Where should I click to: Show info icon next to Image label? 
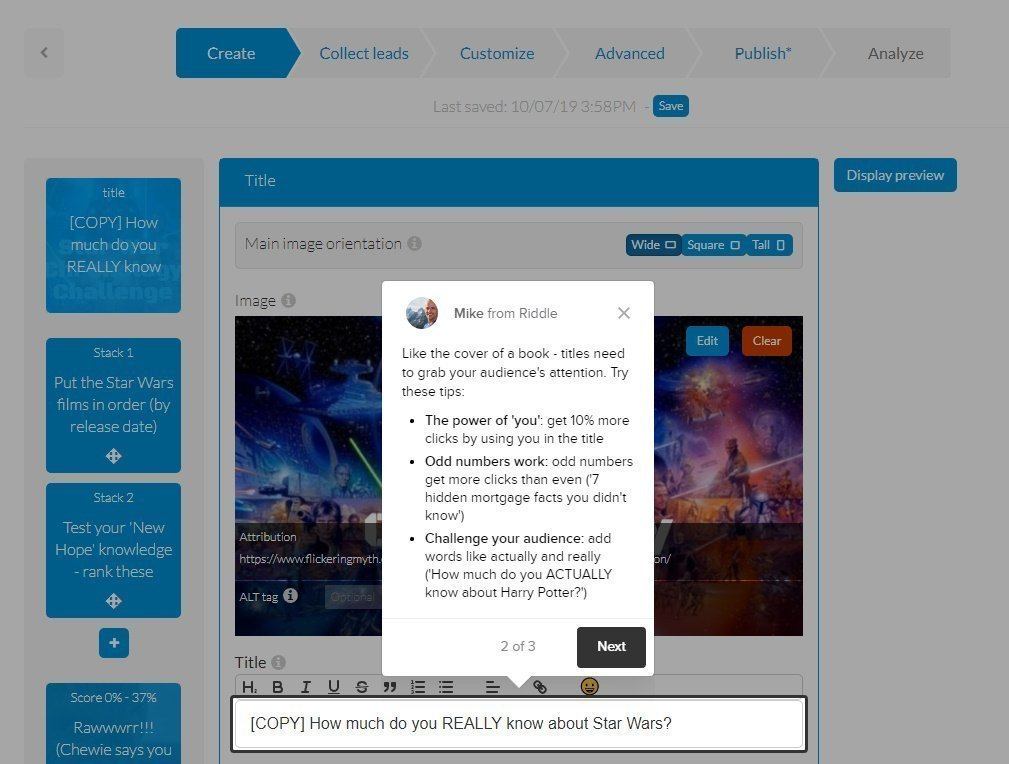(289, 300)
